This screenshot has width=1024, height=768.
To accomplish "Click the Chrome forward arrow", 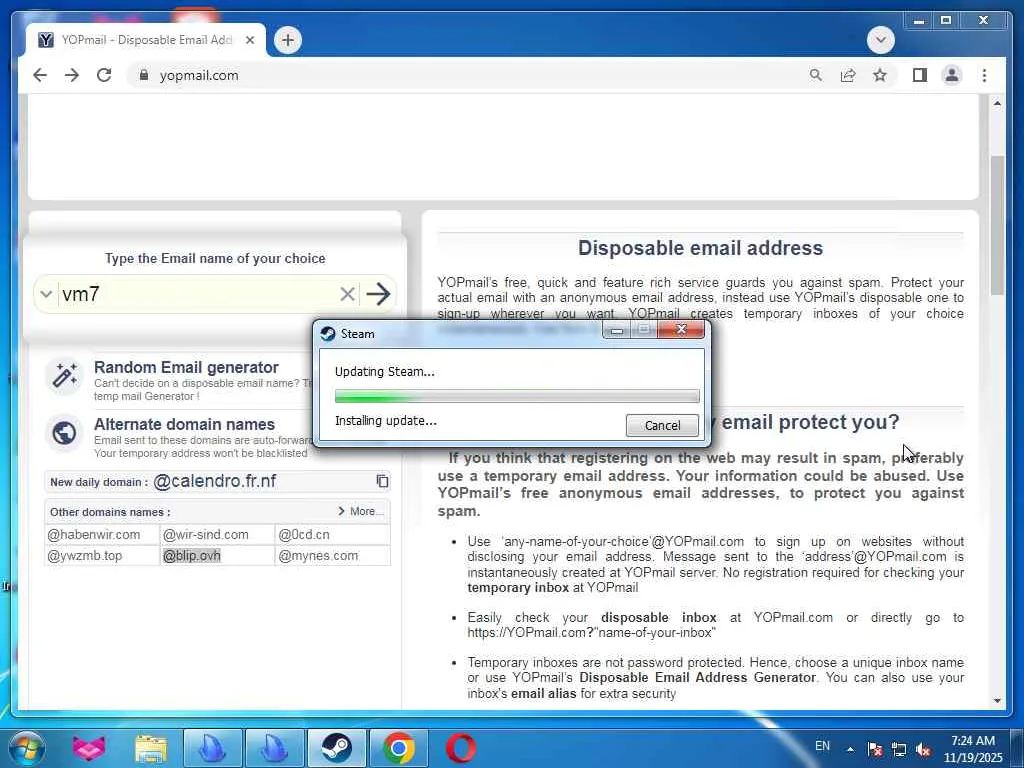I will tap(72, 75).
